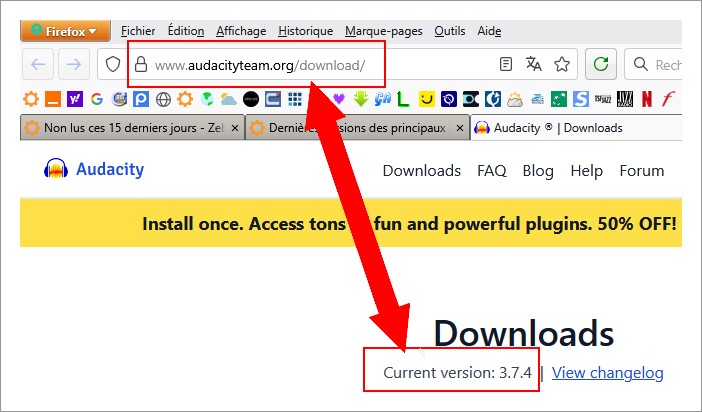The width and height of the screenshot is (702, 412).
Task: Click the search box magnifier field
Action: click(654, 64)
